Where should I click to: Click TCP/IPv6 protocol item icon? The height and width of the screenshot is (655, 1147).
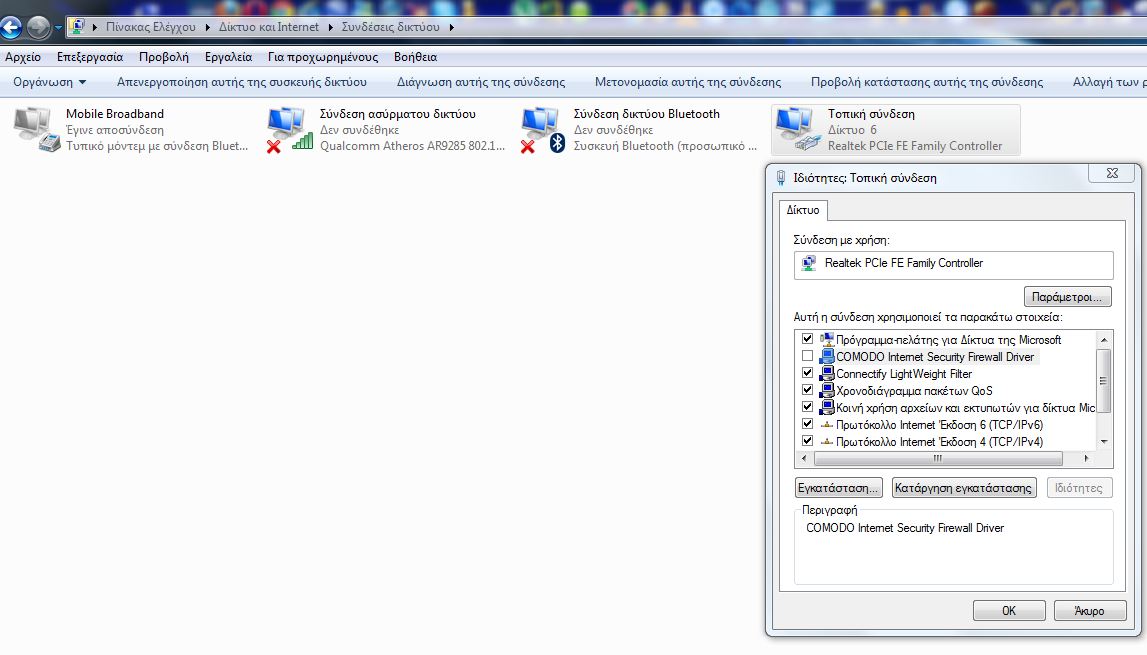click(x=827, y=424)
